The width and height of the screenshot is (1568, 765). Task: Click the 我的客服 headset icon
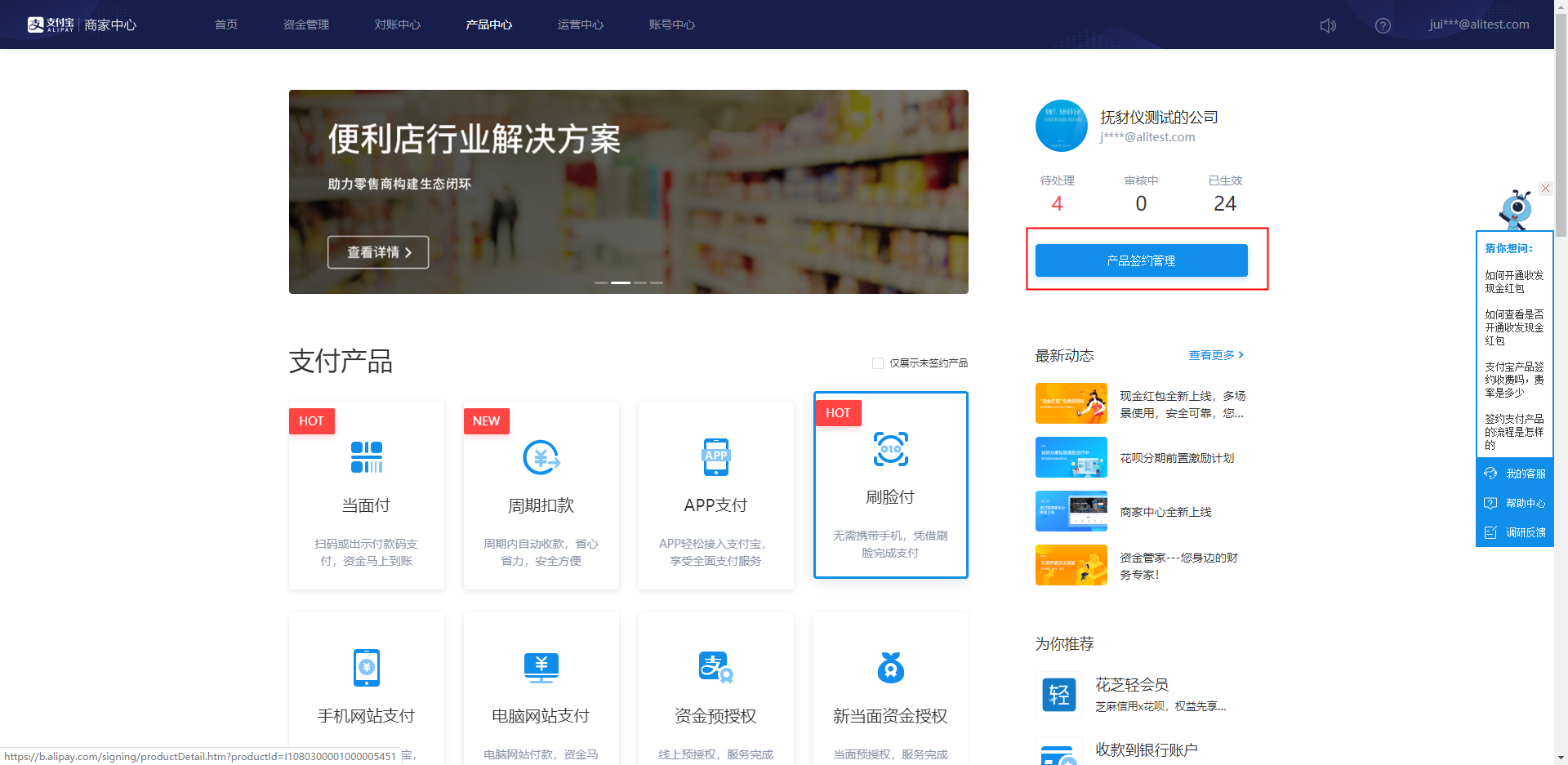[x=1490, y=474]
